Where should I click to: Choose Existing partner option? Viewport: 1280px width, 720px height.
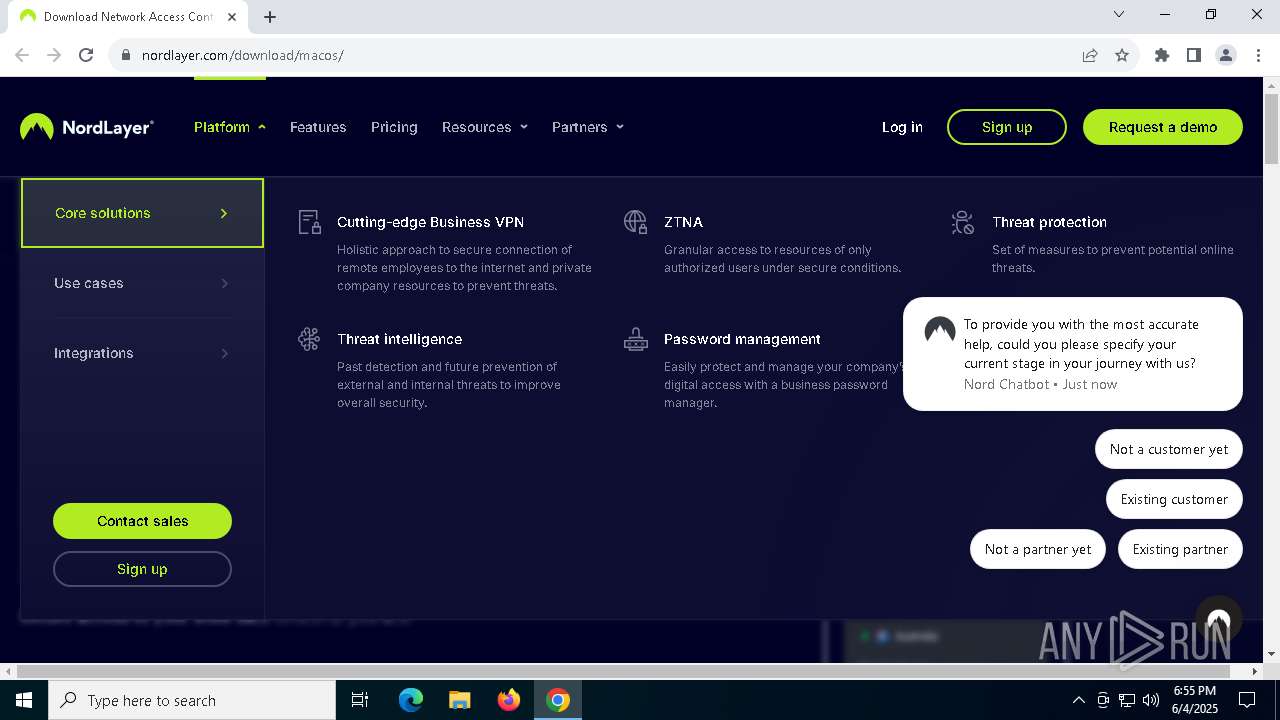tap(1180, 549)
